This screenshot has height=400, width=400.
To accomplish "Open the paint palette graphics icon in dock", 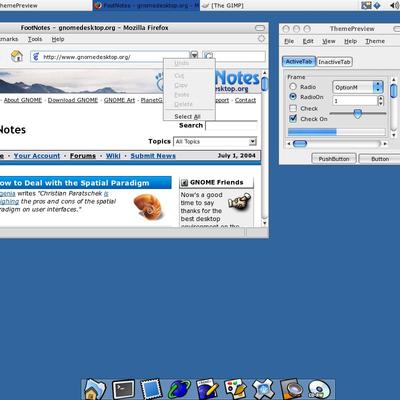I will pos(235,389).
